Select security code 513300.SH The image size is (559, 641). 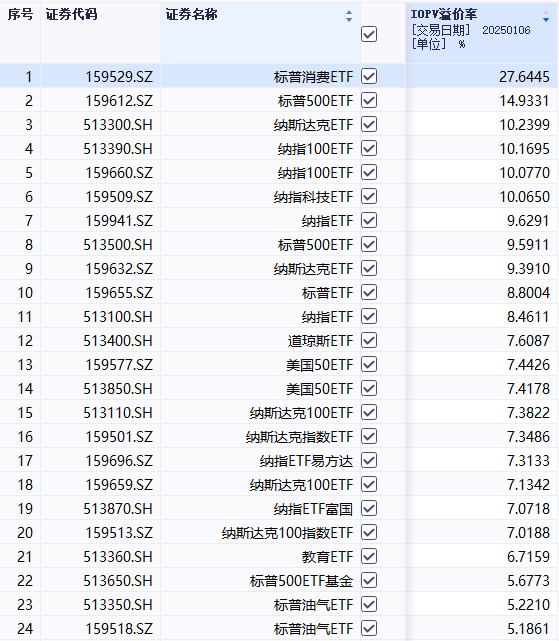point(118,125)
